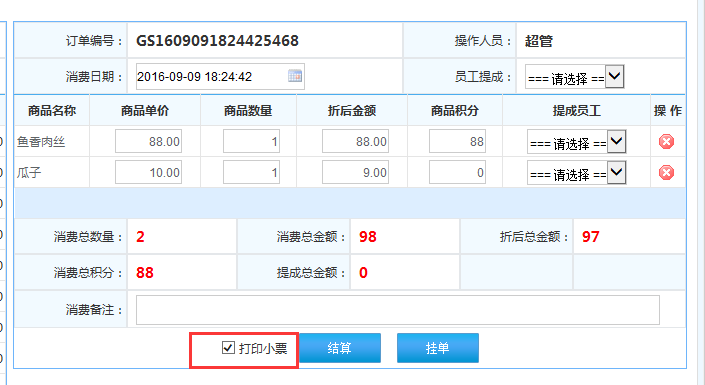Edit points field 0 for 瓜子

[457, 172]
